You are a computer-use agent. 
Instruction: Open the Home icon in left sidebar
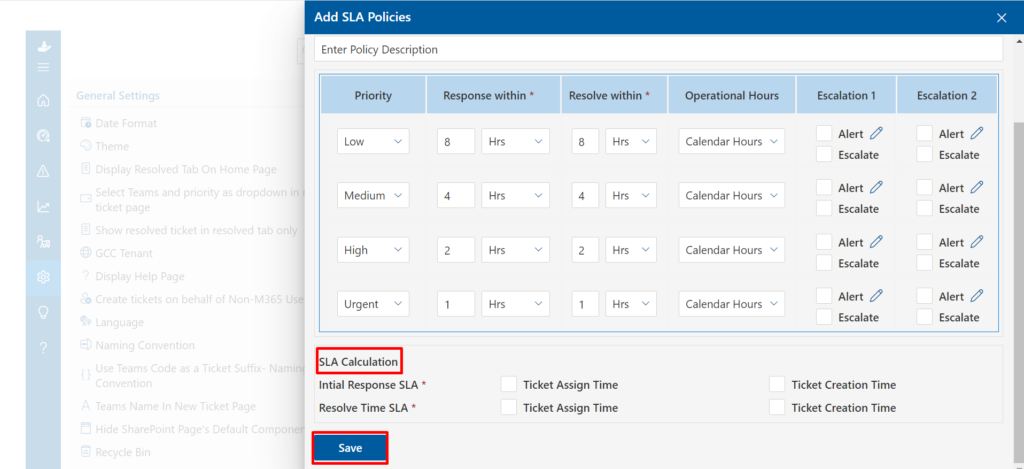pyautogui.click(x=43, y=100)
